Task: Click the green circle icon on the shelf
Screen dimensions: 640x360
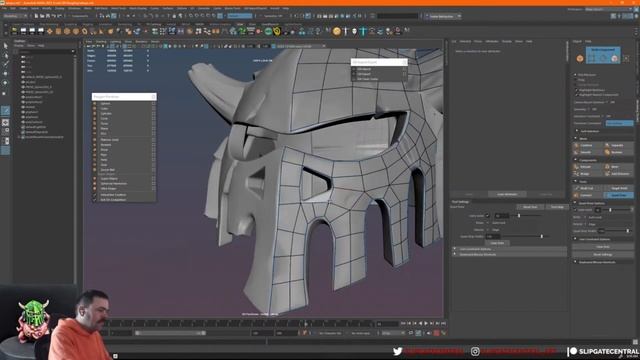Action: (x=268, y=31)
